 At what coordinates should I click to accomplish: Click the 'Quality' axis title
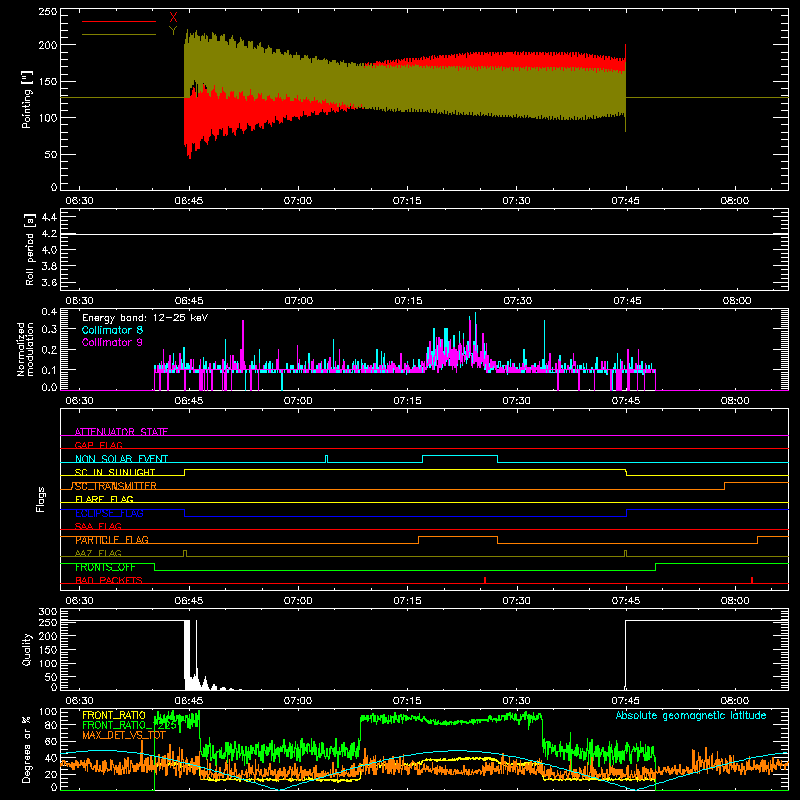click(x=26, y=649)
